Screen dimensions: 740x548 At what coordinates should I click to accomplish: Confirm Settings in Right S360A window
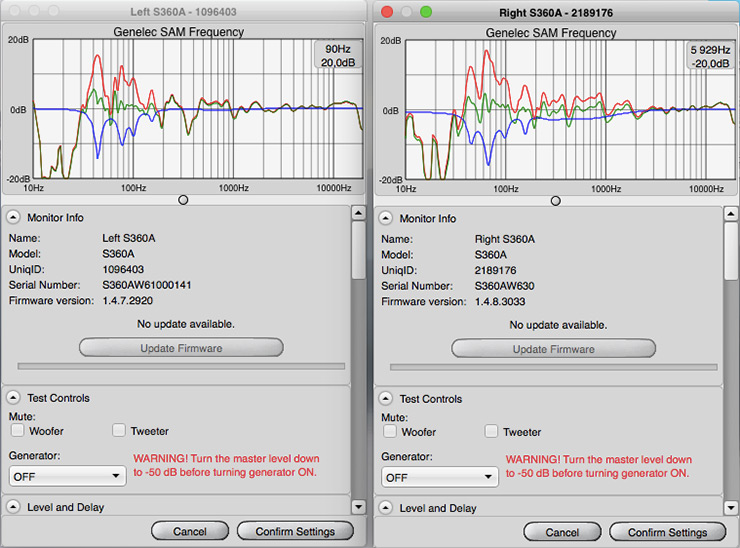(667, 532)
